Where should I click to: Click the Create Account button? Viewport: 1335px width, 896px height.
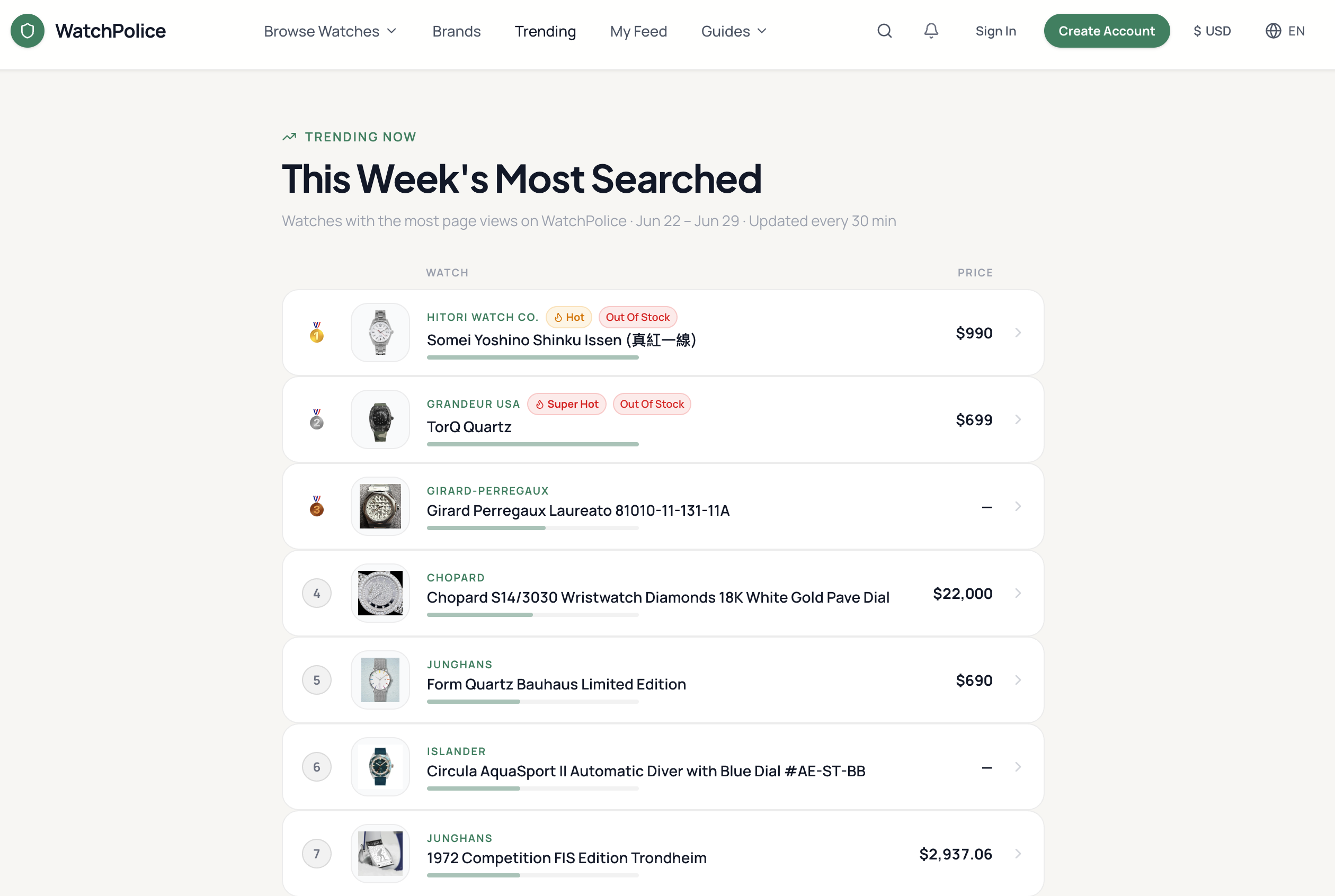(x=1106, y=31)
